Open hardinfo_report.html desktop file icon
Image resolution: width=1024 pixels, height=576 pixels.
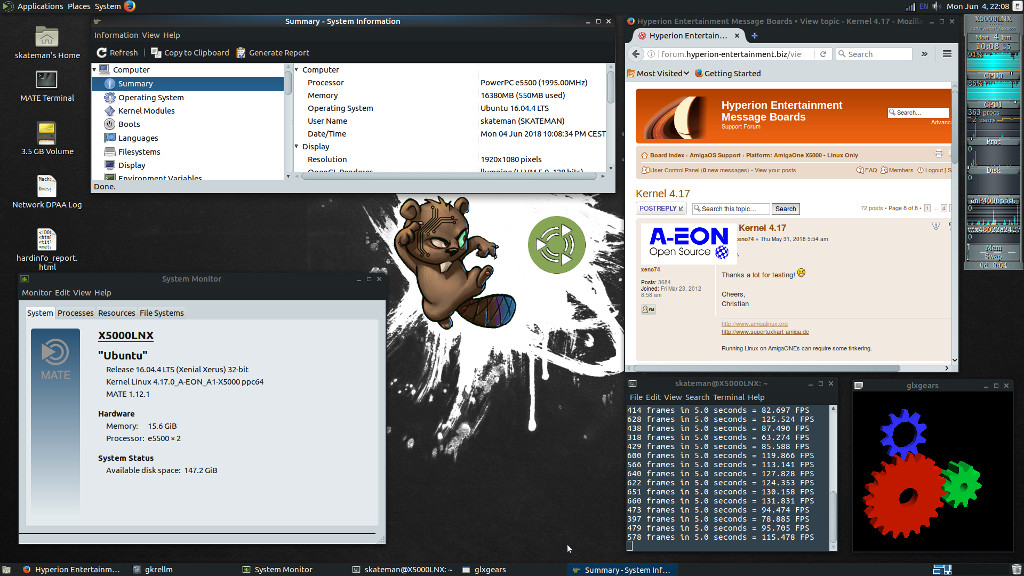pyautogui.click(x=46, y=240)
